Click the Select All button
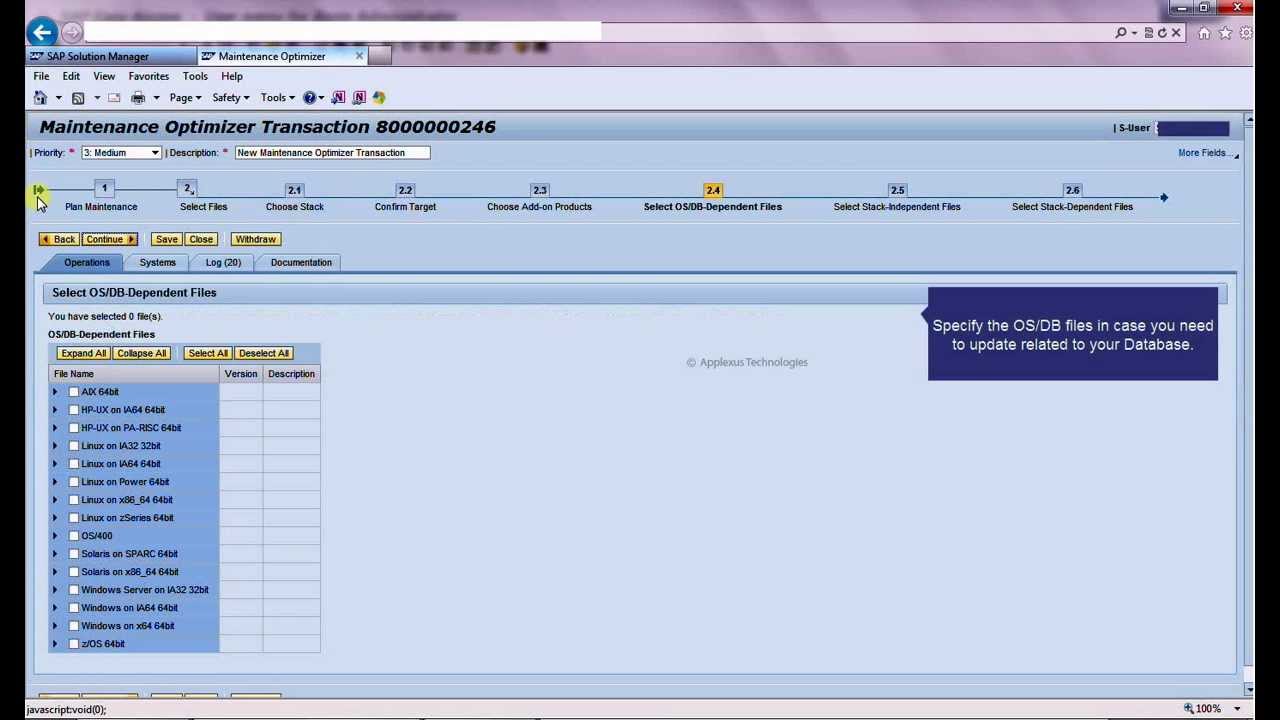 (x=208, y=353)
